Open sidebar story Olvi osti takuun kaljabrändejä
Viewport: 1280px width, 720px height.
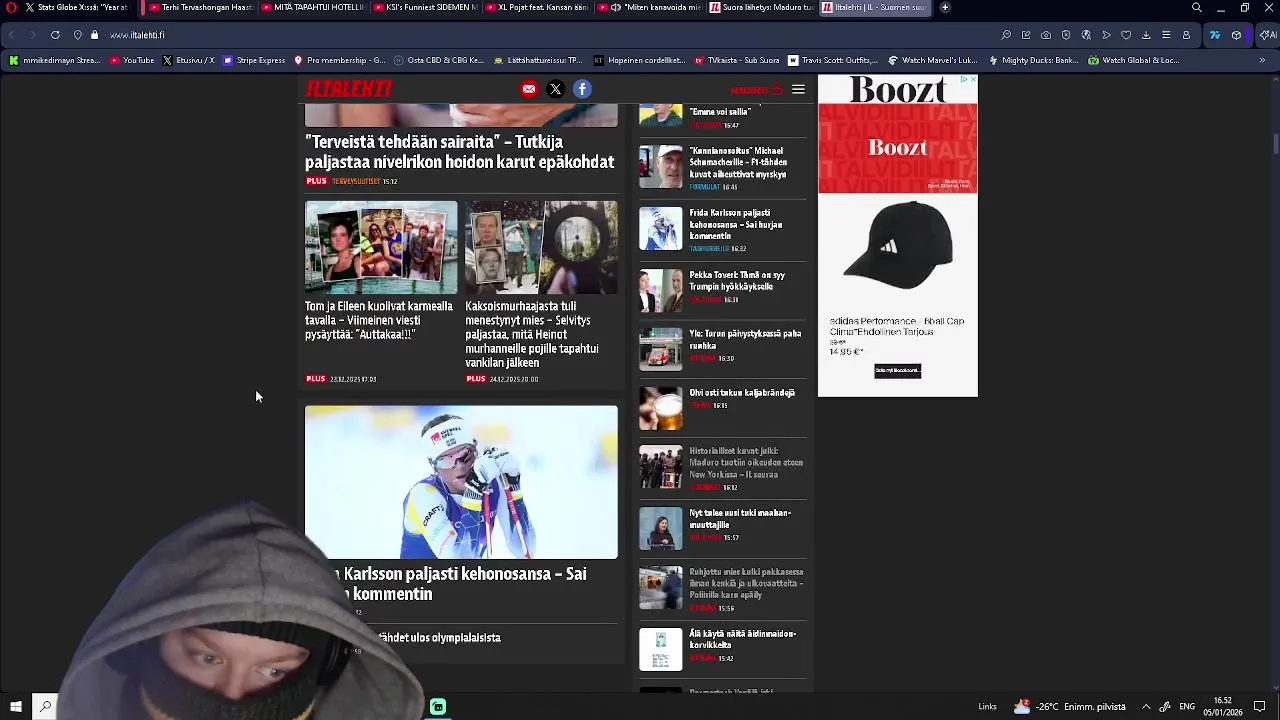[x=742, y=393]
